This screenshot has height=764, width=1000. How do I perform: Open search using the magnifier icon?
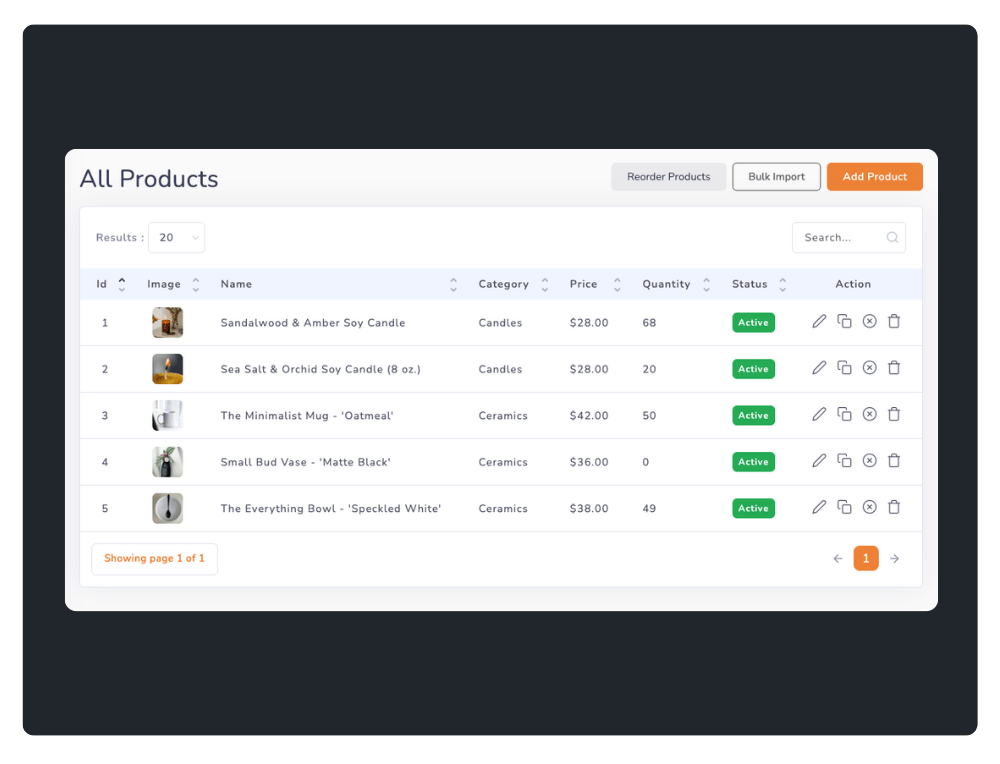[x=891, y=237]
